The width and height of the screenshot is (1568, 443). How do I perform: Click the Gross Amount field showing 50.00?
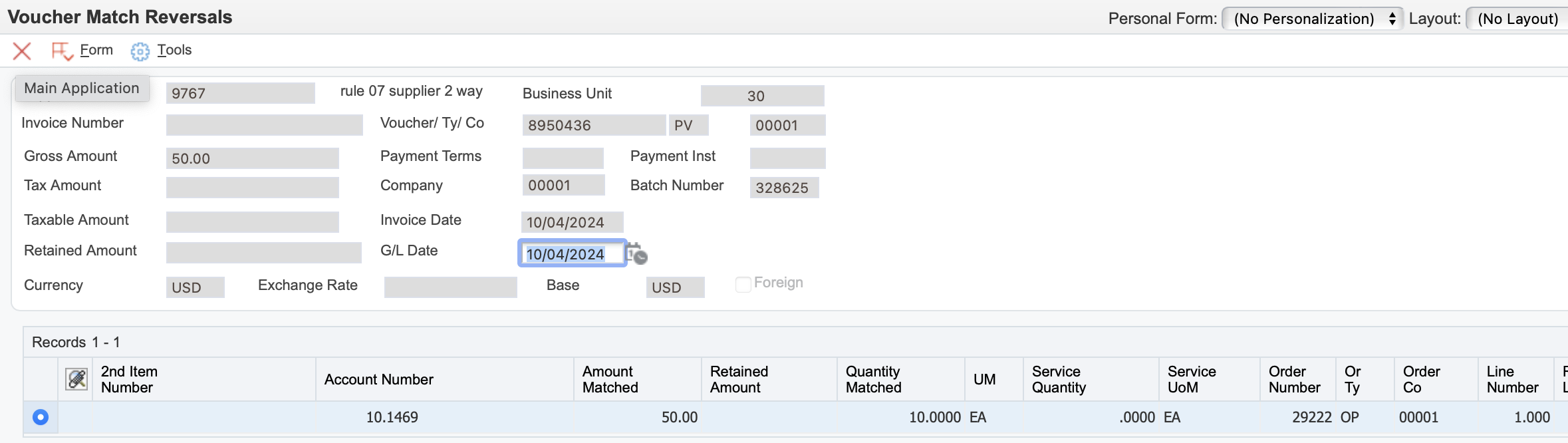pos(252,158)
